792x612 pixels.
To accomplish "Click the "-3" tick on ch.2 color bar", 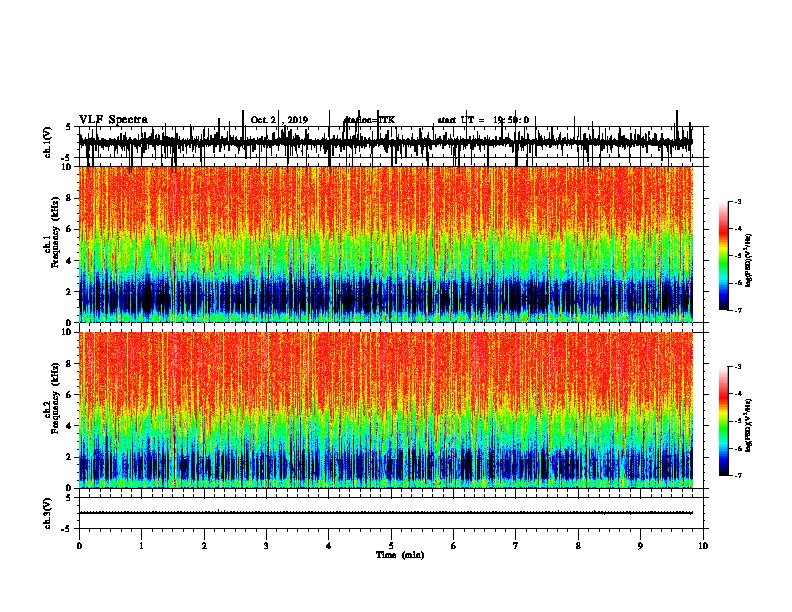I will tap(738, 367).
